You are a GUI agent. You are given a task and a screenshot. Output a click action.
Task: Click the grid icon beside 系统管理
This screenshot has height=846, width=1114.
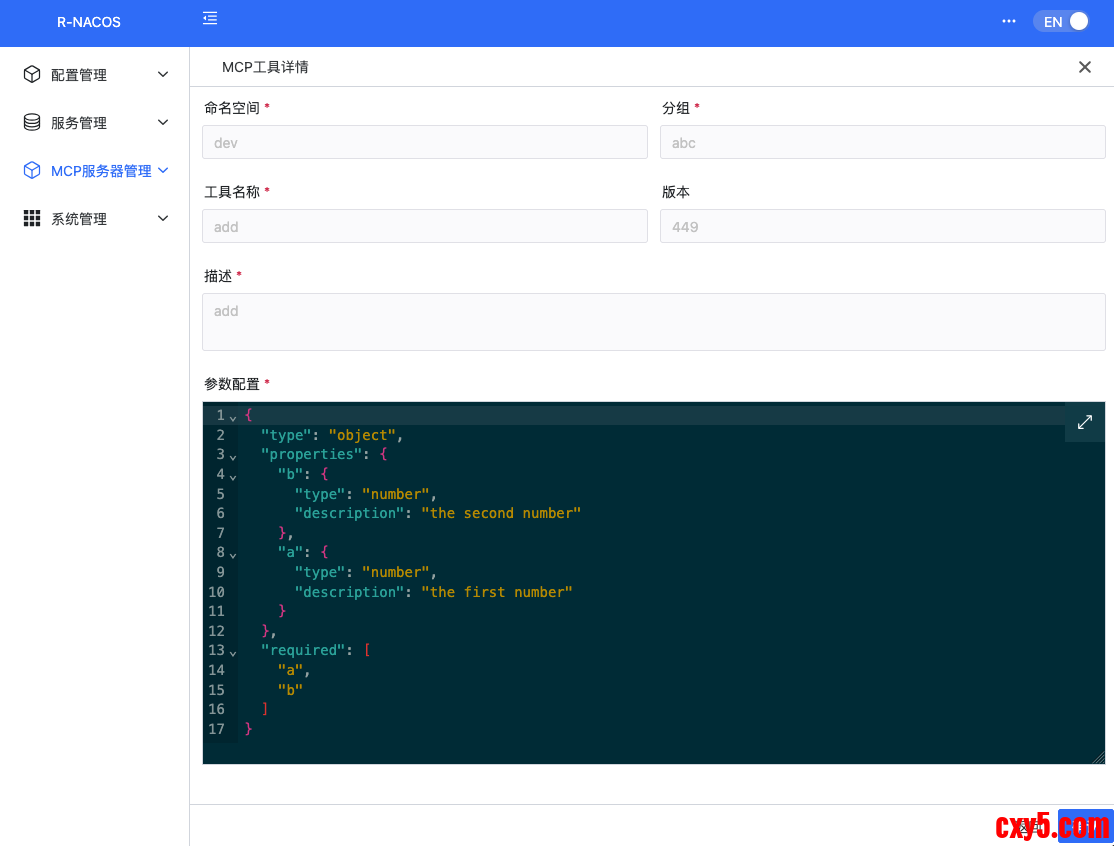click(32, 219)
